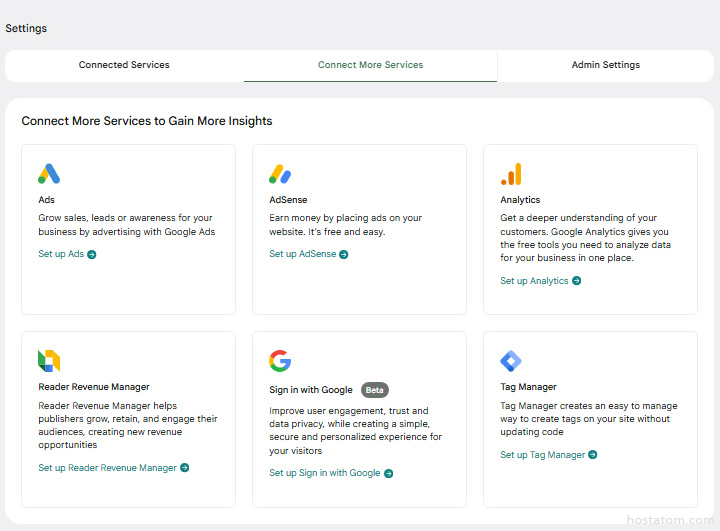Click heading Connect More Services to Gain More Insights

[147, 121]
